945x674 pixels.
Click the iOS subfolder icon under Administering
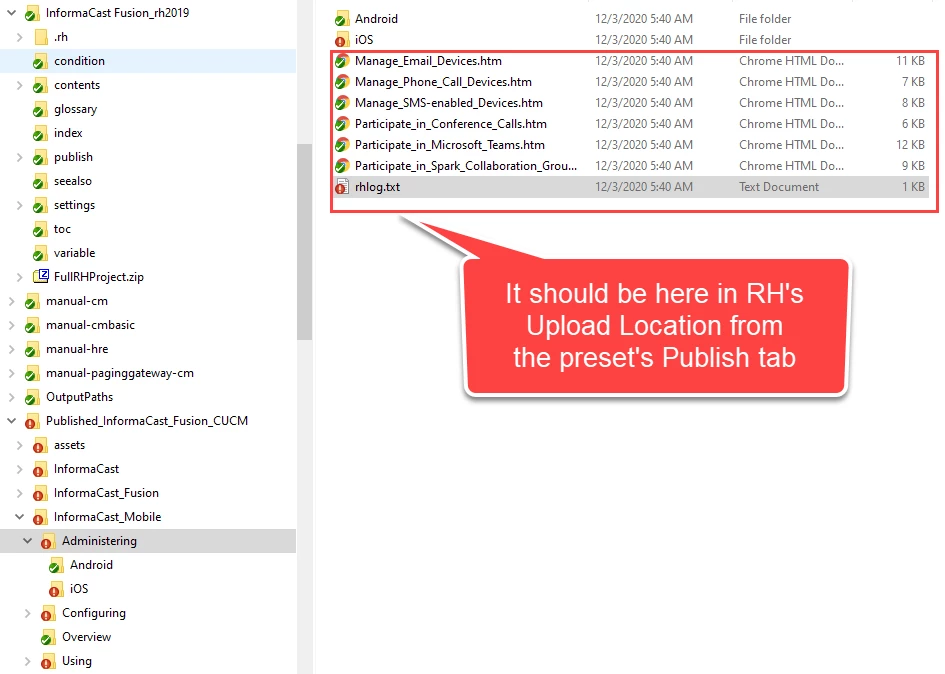coord(56,590)
